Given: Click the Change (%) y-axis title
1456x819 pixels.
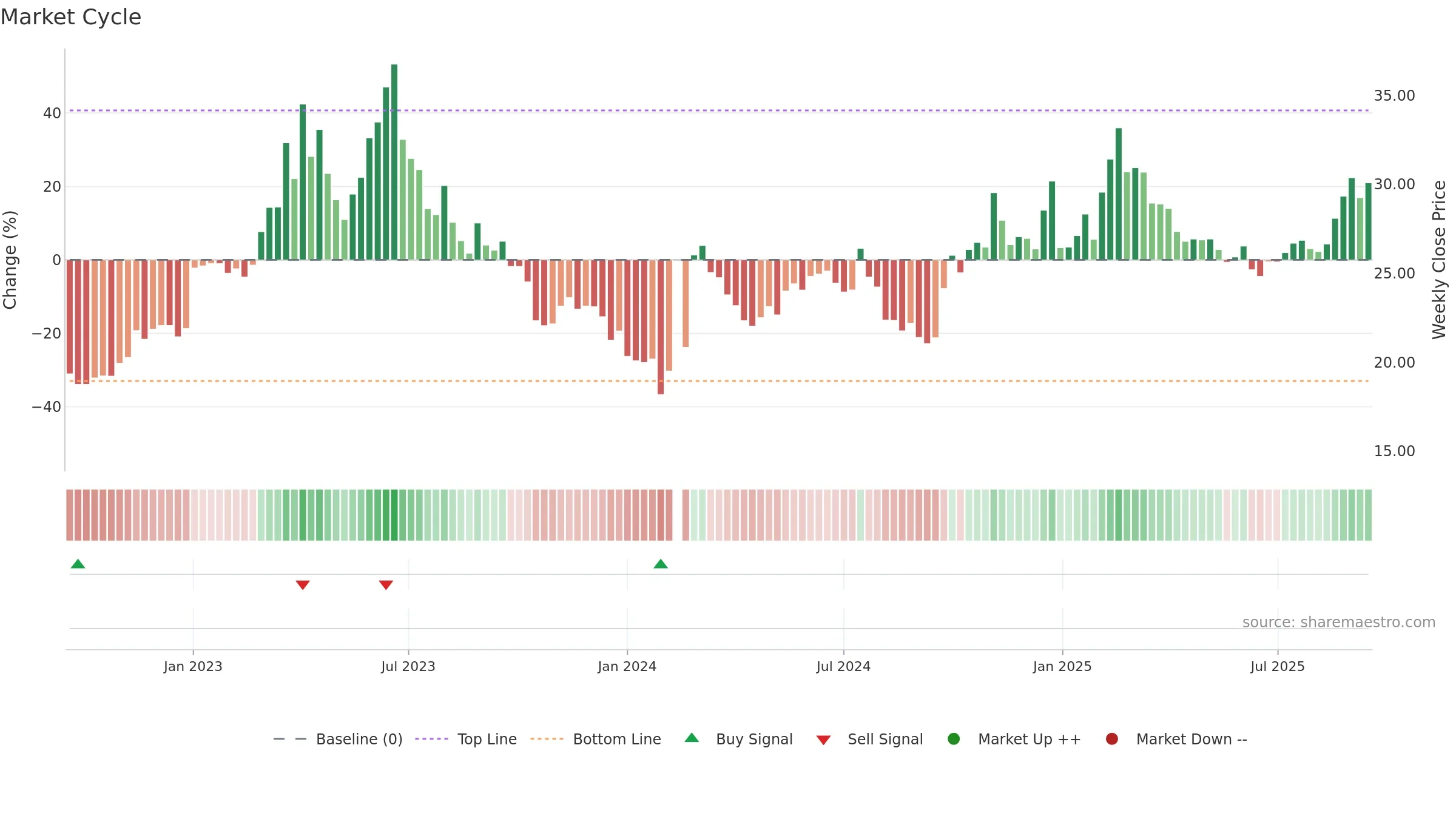Looking at the screenshot, I should point(10,260).
